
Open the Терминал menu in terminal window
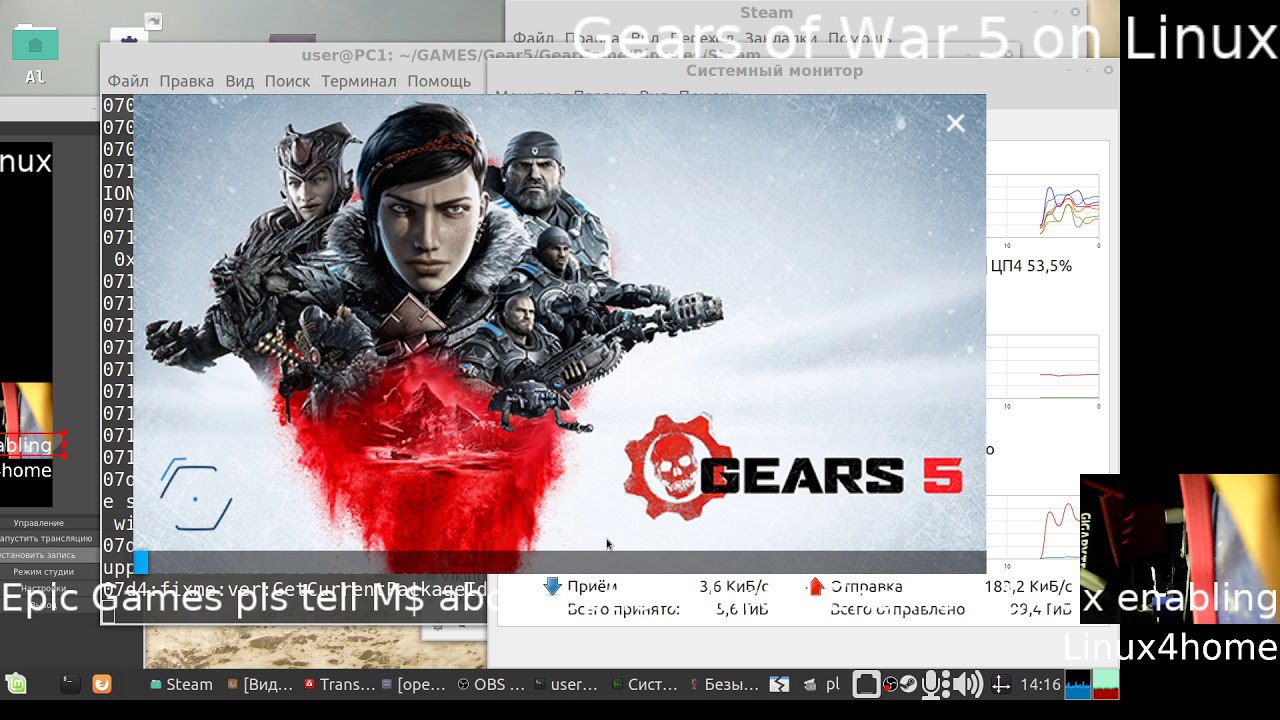(x=359, y=81)
